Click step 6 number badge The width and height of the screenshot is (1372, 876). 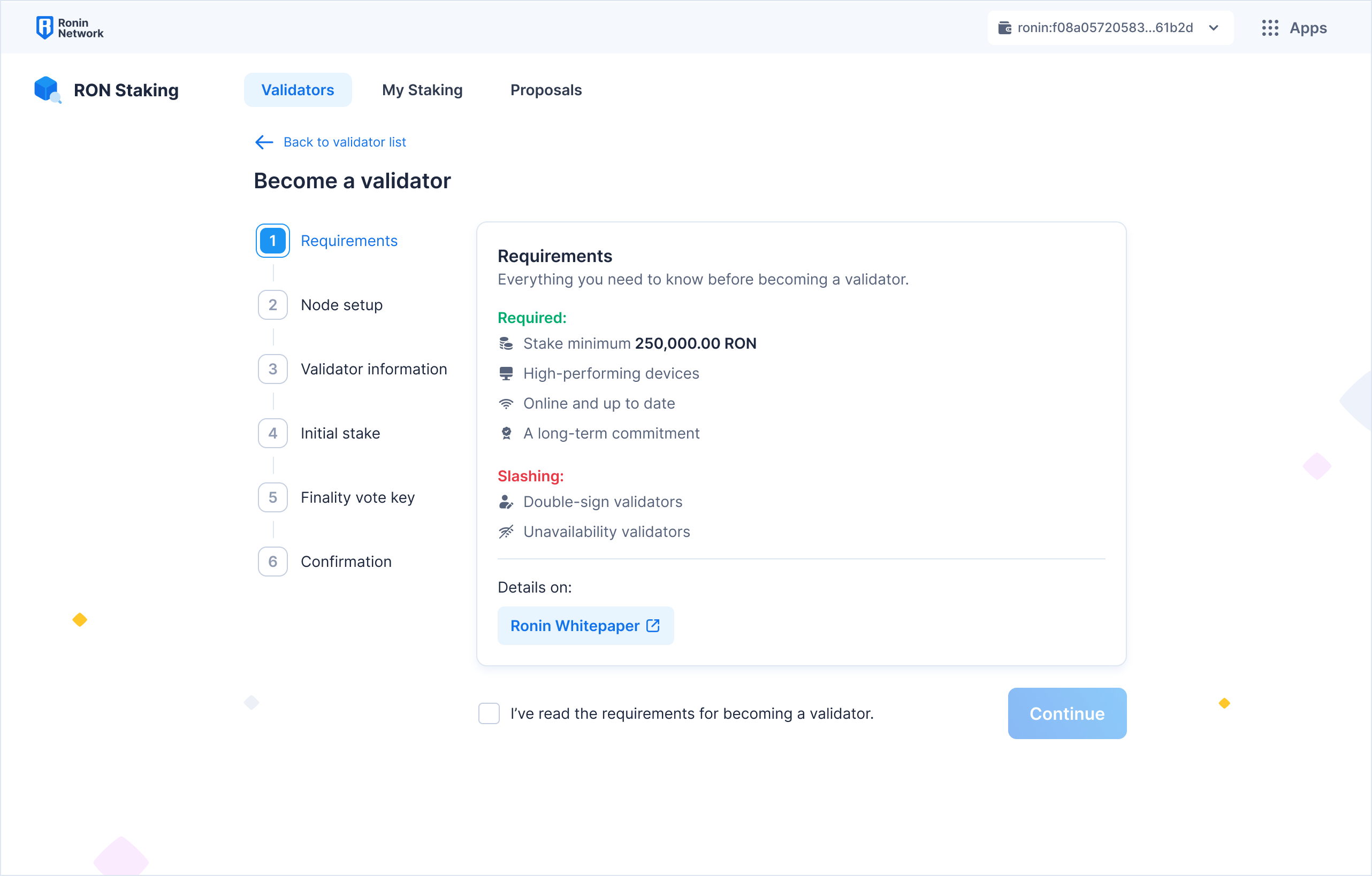coord(272,561)
